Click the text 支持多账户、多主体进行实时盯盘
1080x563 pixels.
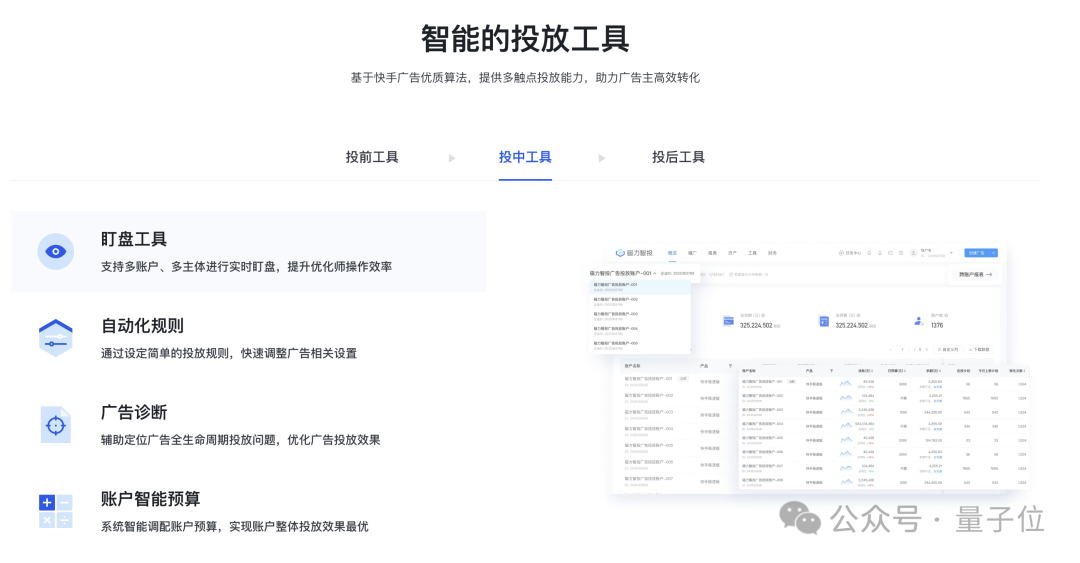tap(188, 267)
